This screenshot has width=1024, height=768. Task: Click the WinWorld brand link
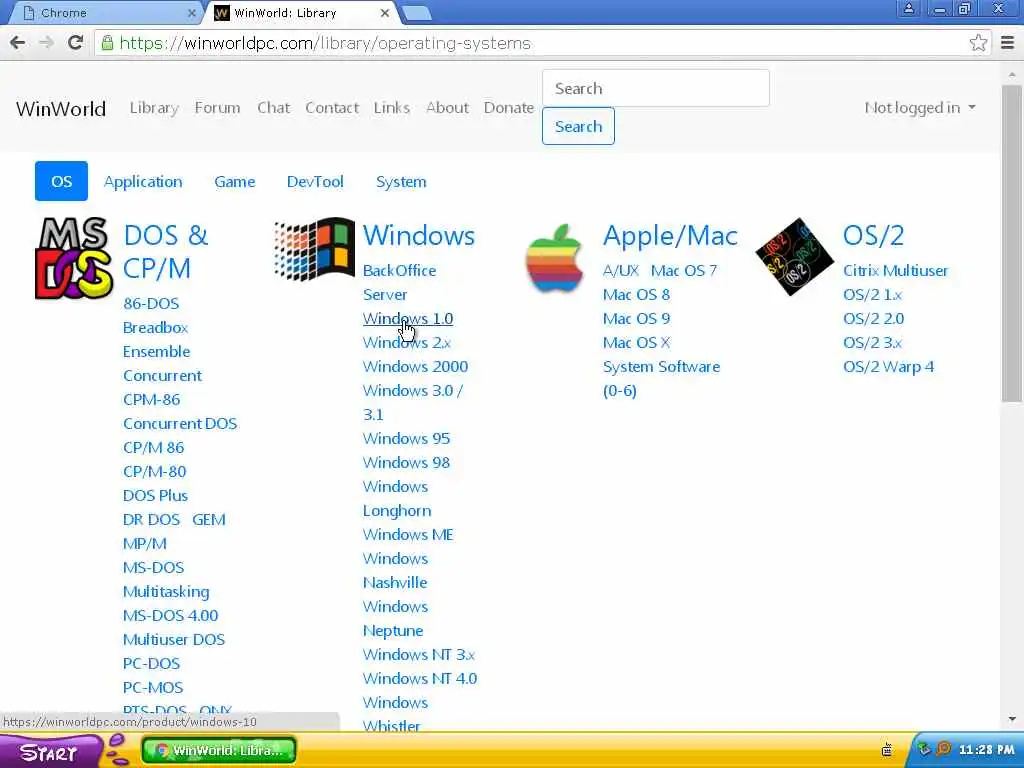(x=61, y=108)
